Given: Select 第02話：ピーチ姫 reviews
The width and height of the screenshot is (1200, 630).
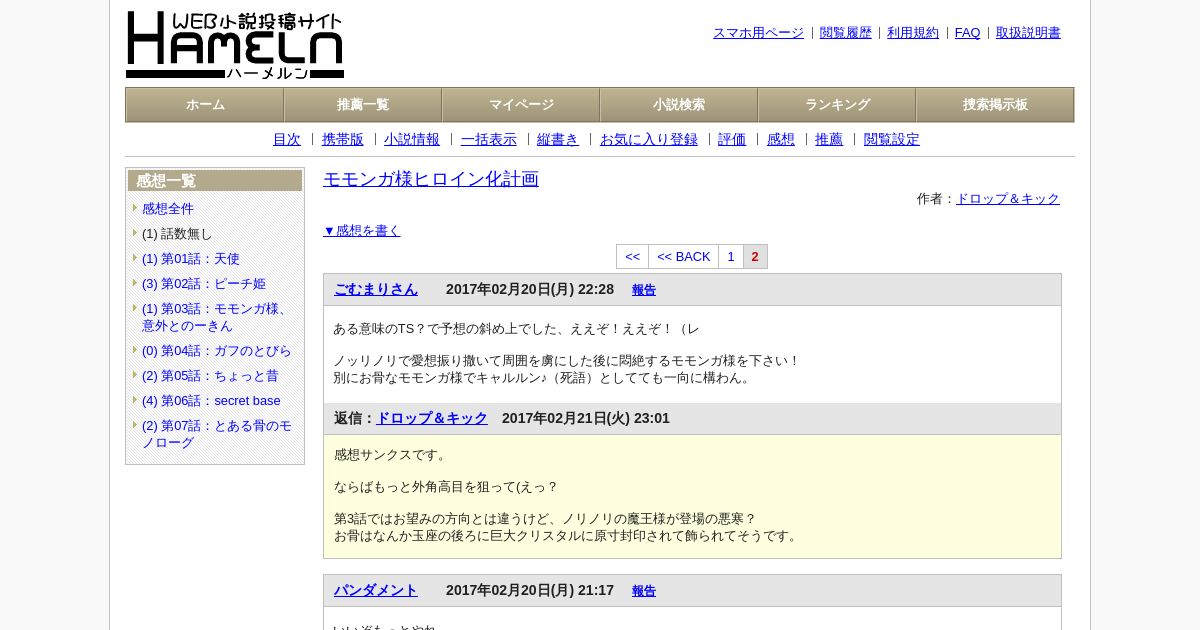Looking at the screenshot, I should point(204,284).
